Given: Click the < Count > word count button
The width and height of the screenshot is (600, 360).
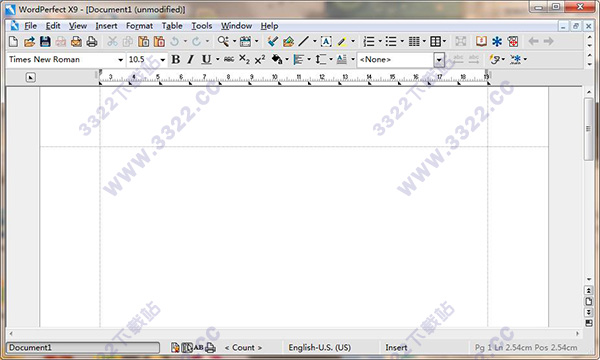Looking at the screenshot, I should (243, 347).
